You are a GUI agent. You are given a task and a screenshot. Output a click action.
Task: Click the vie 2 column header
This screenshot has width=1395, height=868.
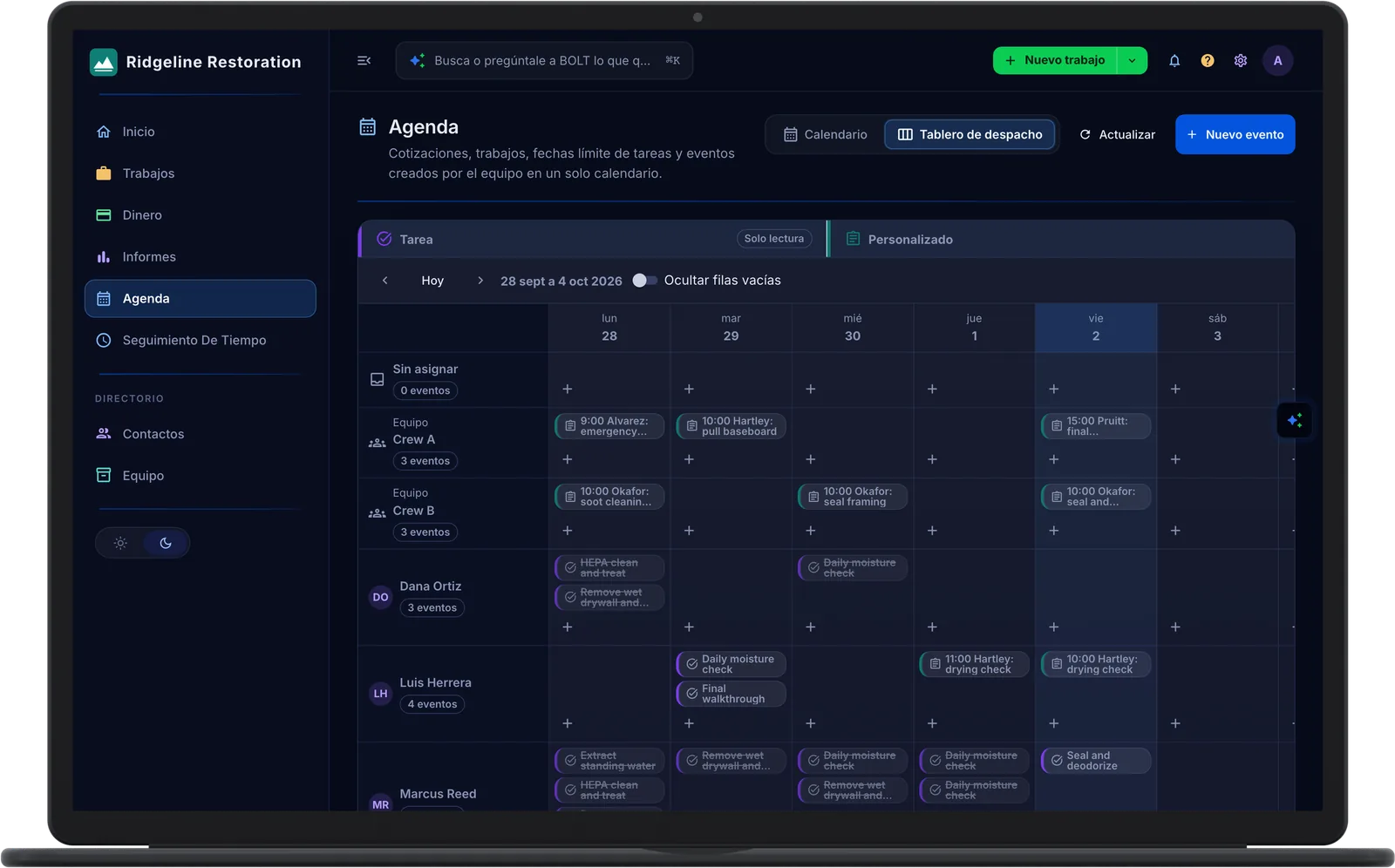(1096, 328)
